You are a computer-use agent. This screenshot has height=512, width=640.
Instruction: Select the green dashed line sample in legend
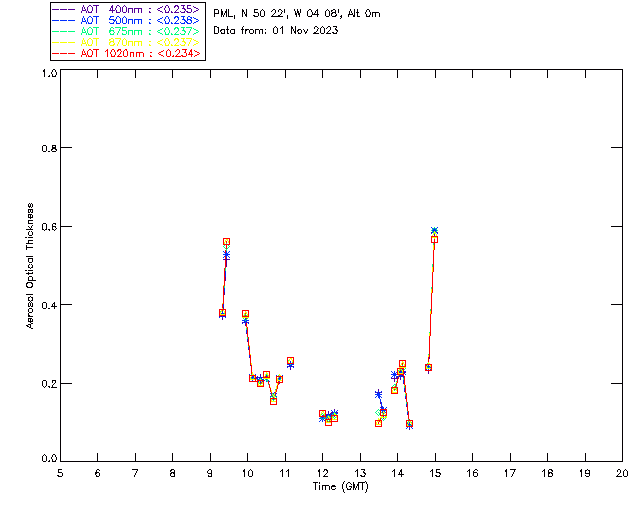coord(64,31)
